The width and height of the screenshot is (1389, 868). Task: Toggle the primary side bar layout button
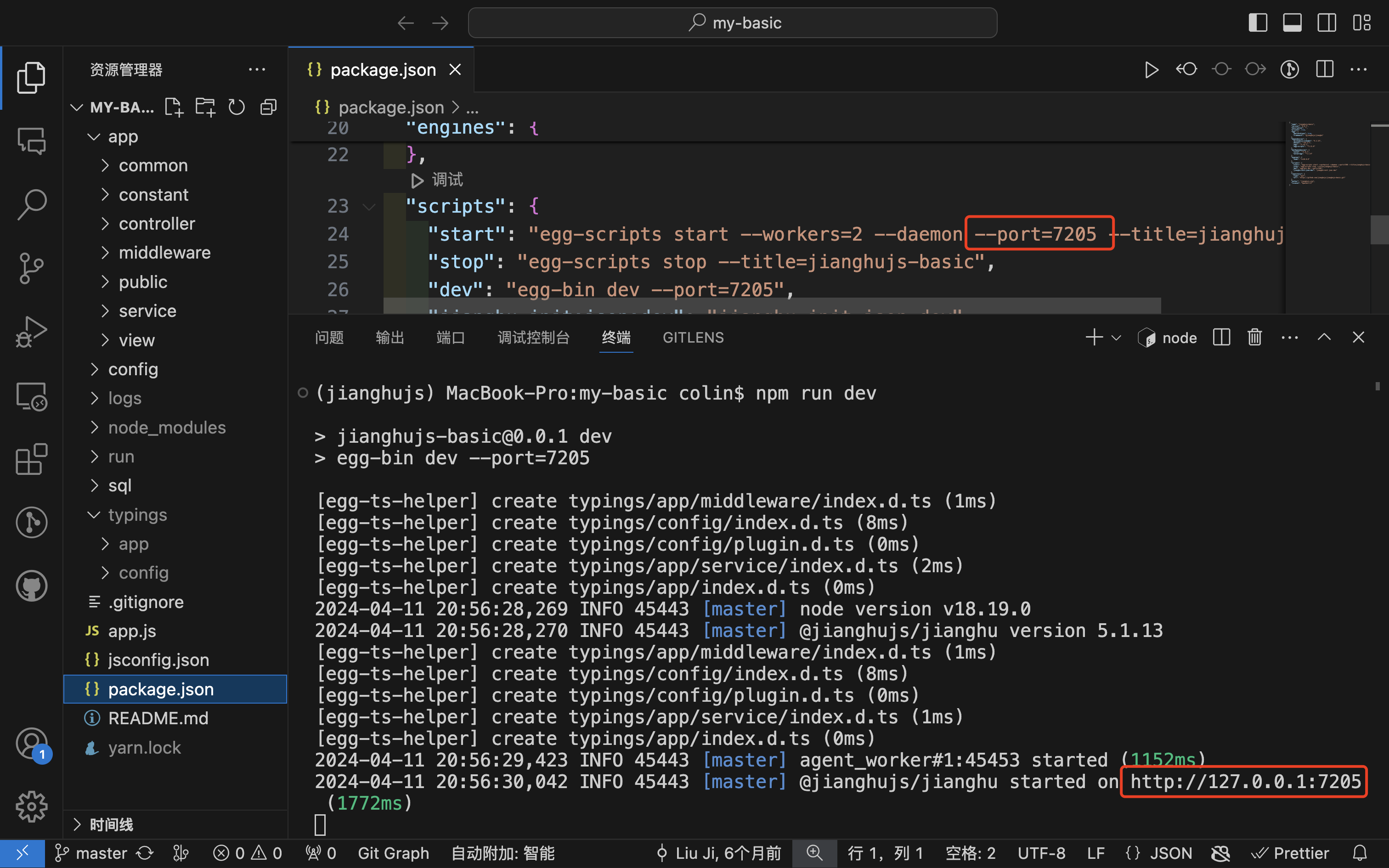coord(1258,23)
